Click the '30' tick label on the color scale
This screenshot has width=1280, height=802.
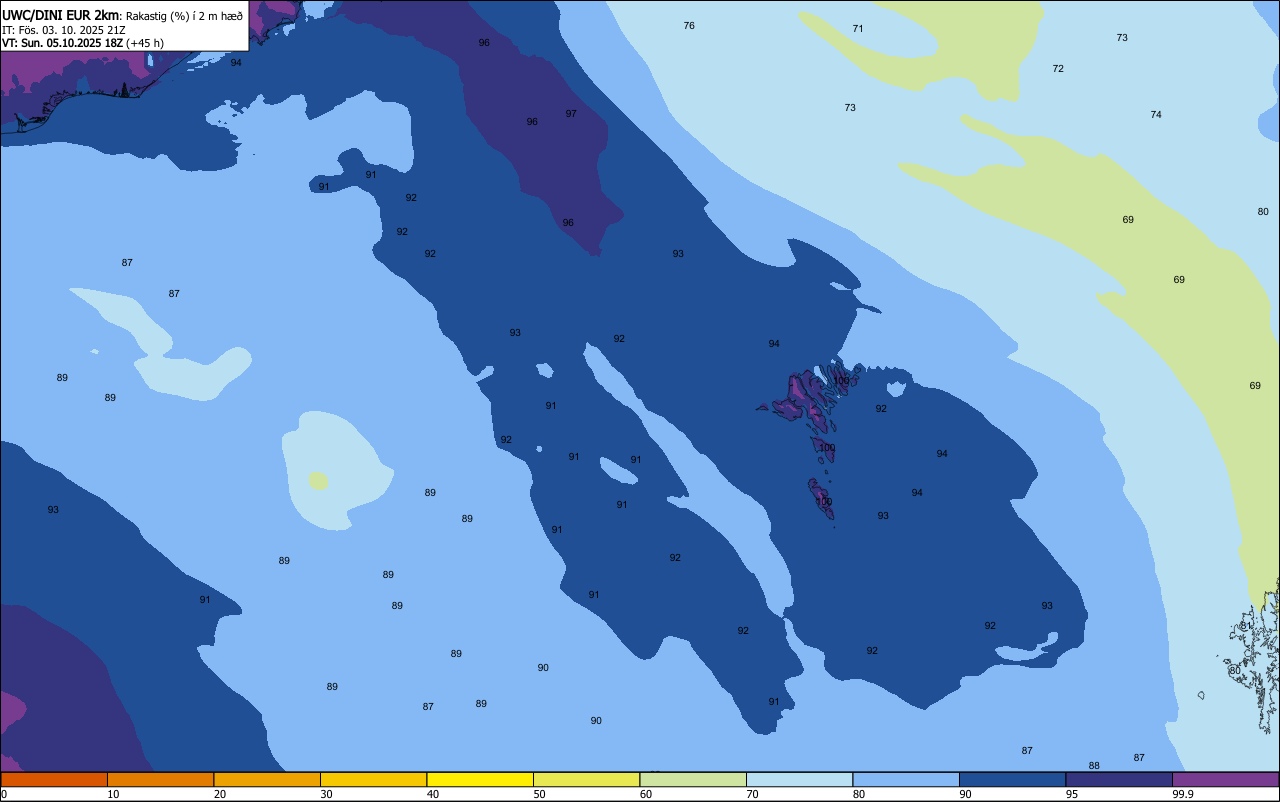pos(326,794)
